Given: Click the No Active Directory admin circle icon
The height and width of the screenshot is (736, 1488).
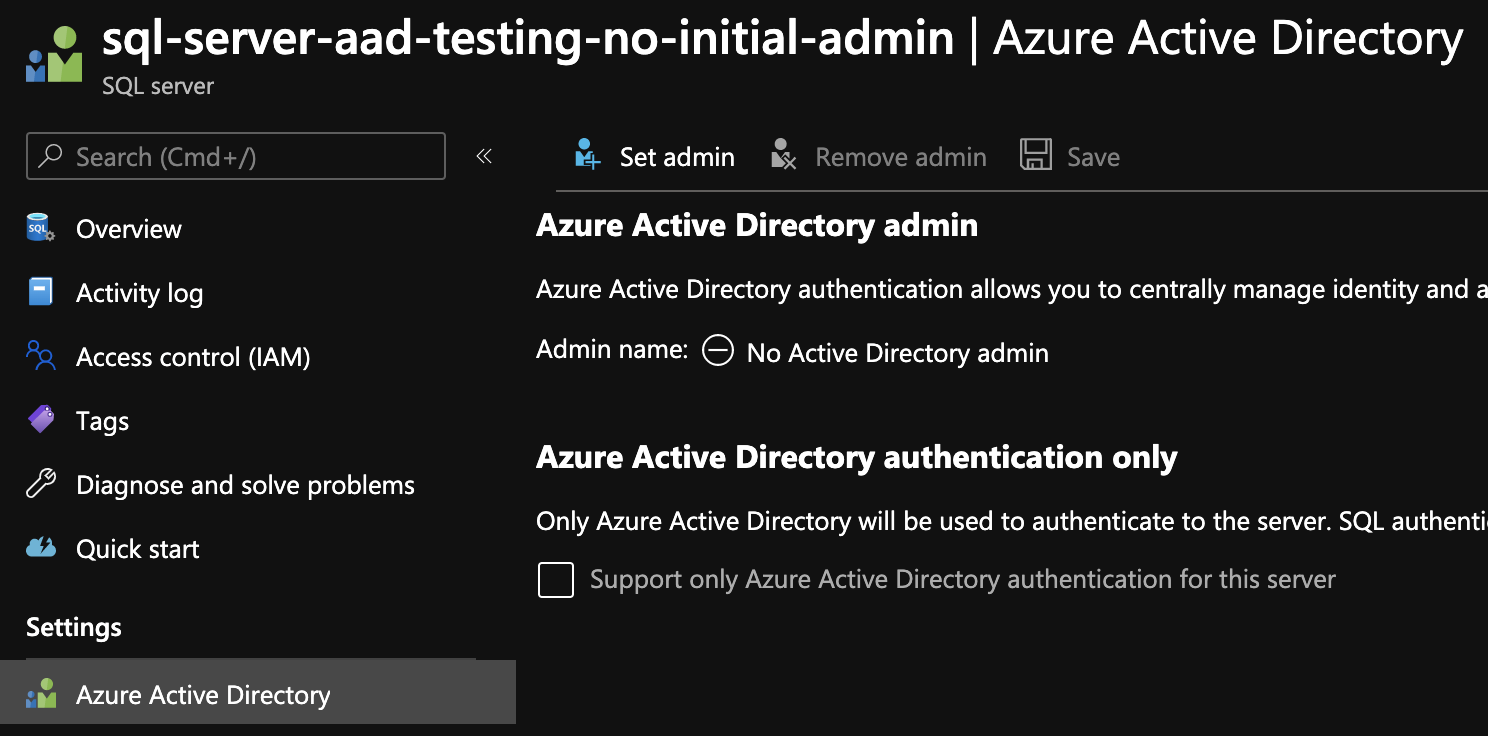Looking at the screenshot, I should click(x=718, y=351).
